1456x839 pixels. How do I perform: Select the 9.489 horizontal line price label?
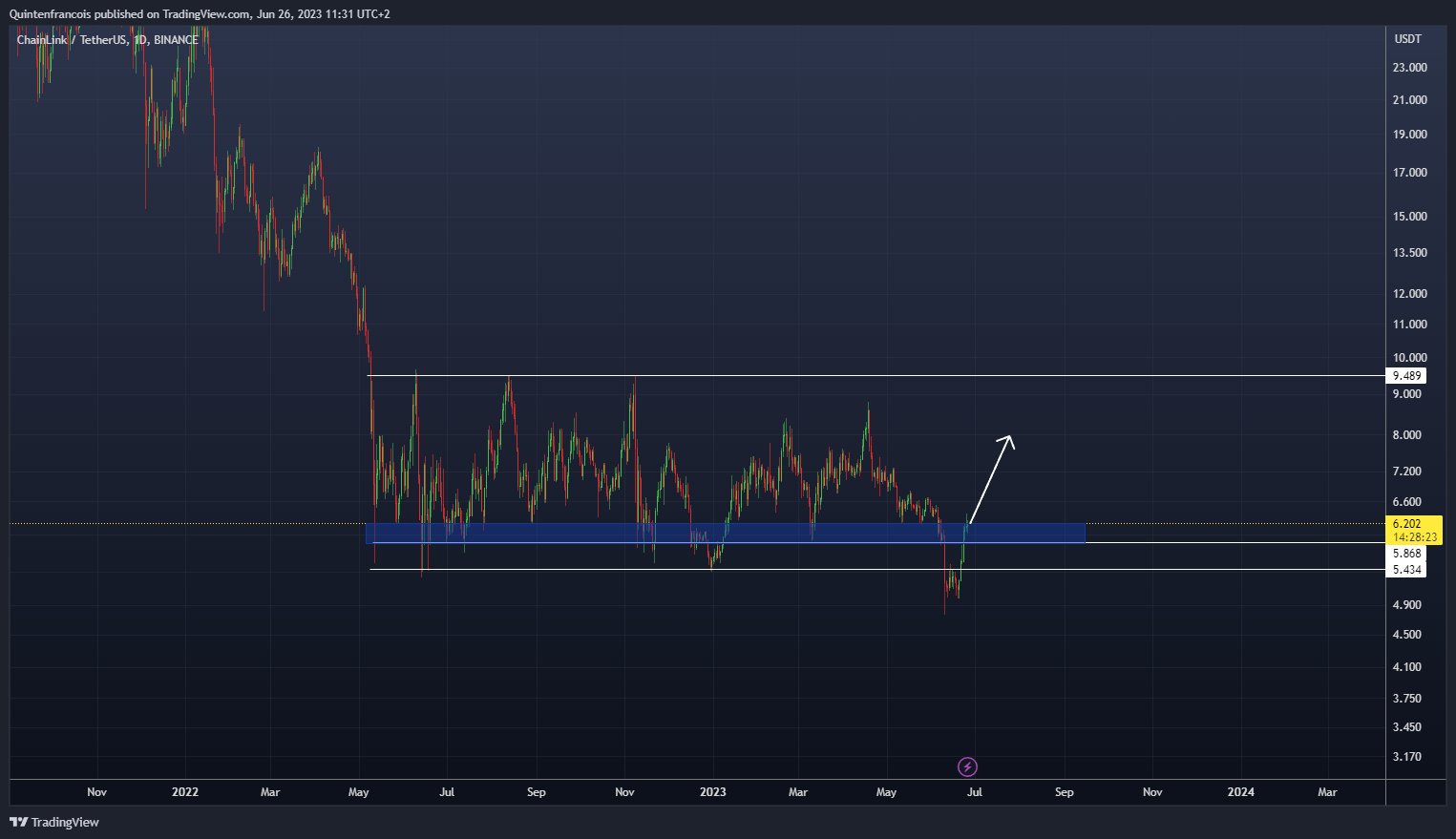point(1406,376)
